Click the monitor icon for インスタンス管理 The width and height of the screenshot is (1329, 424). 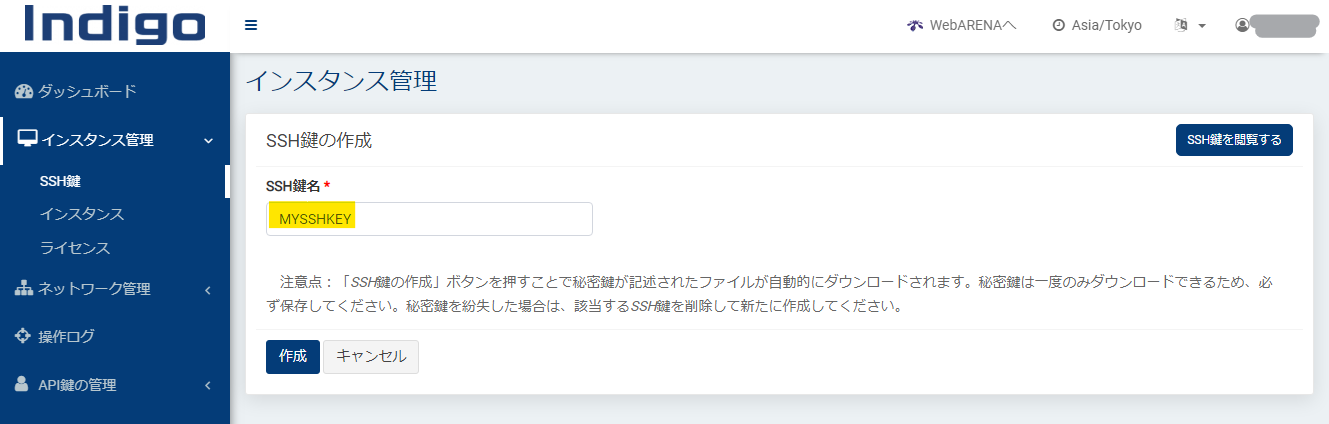(x=28, y=139)
